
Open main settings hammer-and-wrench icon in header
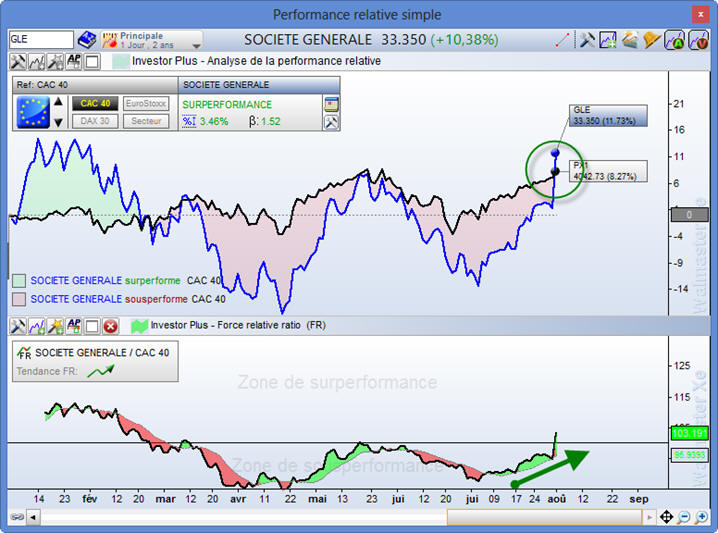click(x=587, y=40)
